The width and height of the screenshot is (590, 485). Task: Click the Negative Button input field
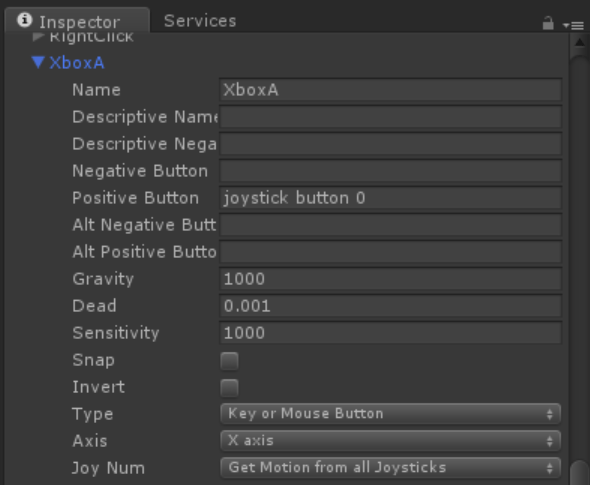pyautogui.click(x=391, y=171)
